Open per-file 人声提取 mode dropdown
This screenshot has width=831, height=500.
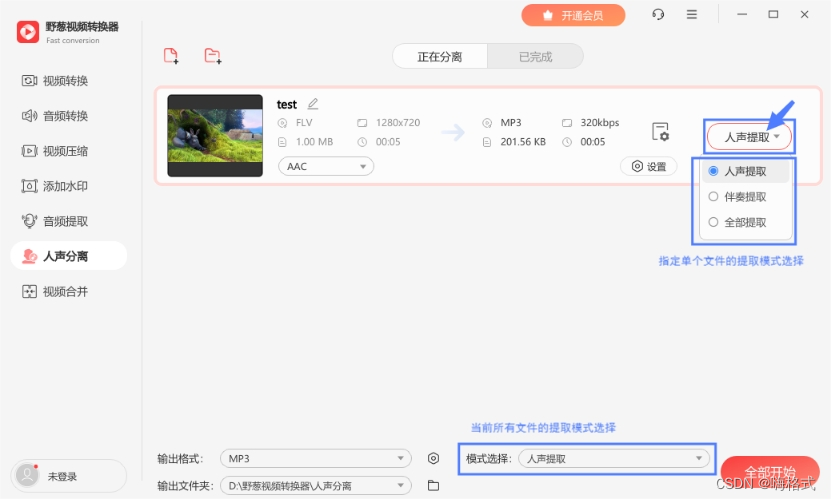(749, 137)
